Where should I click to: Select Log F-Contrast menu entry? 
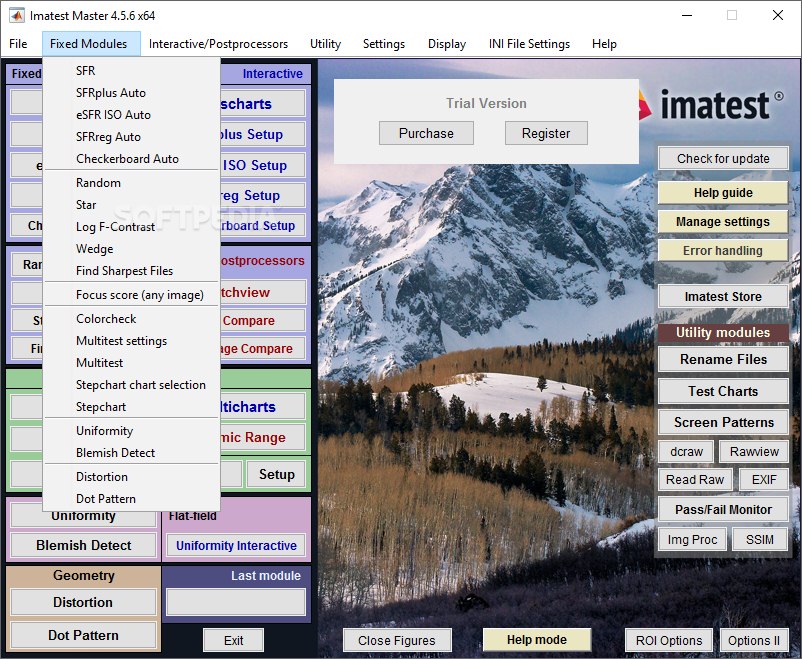[x=132, y=227]
